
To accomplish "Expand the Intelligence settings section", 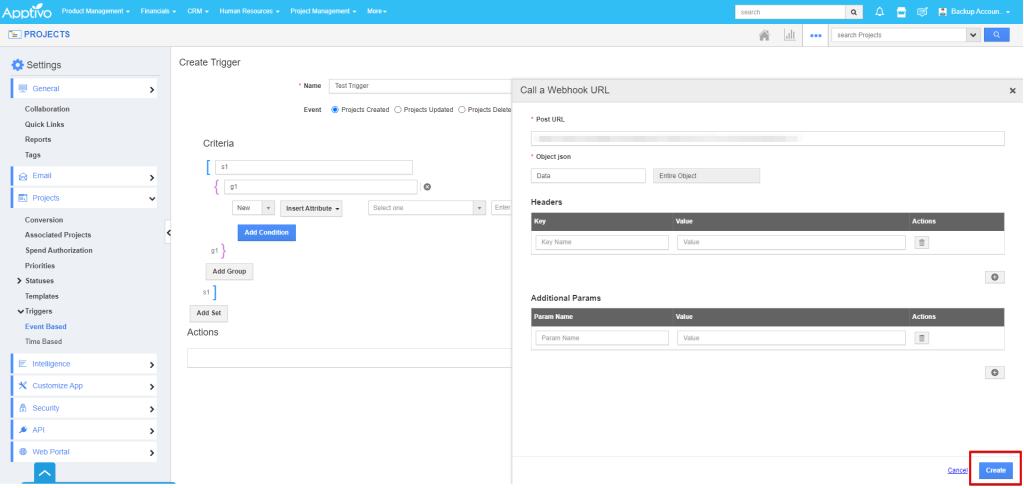I will pyautogui.click(x=85, y=364).
